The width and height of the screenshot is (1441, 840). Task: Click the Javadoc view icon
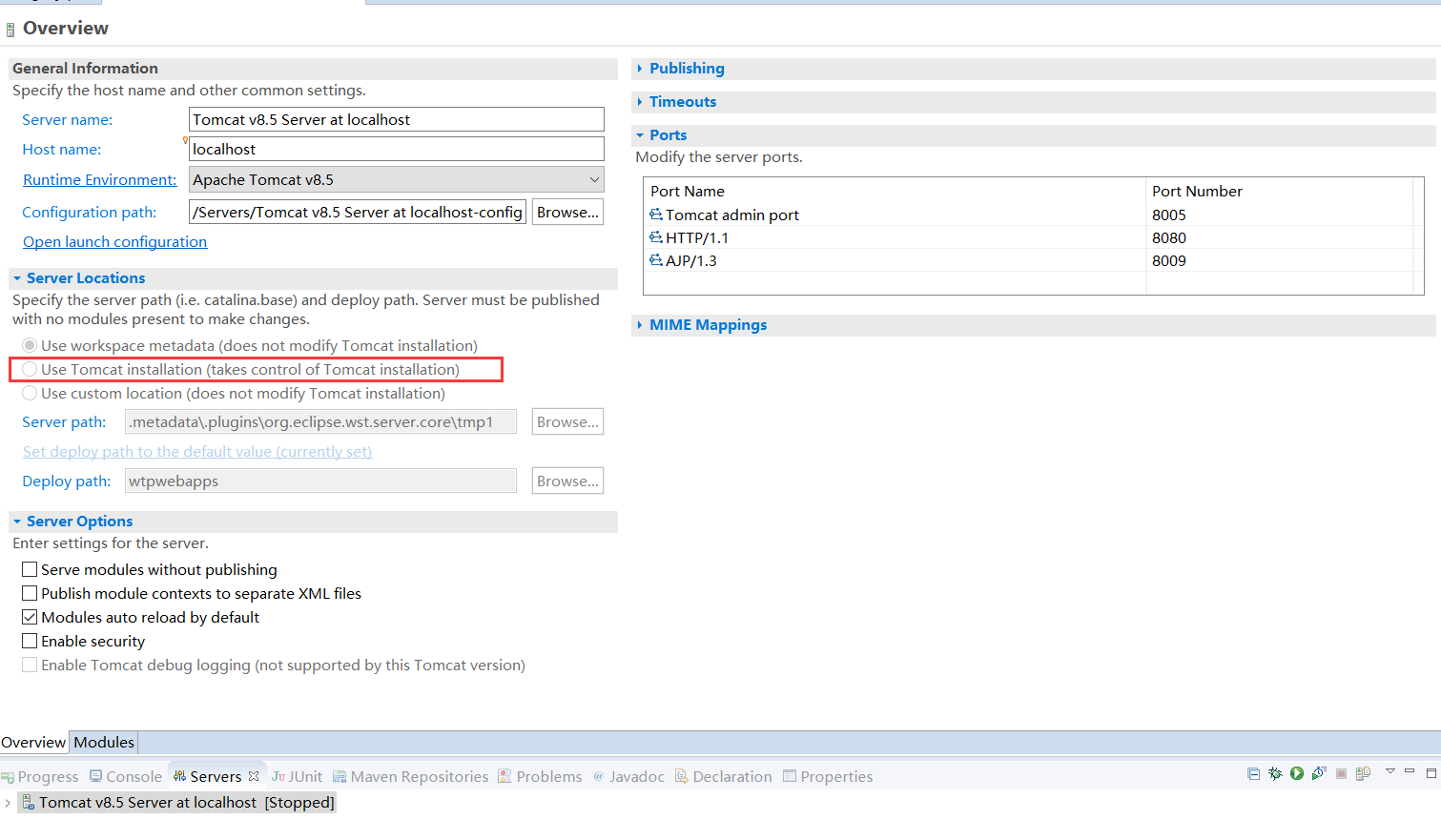tap(599, 776)
